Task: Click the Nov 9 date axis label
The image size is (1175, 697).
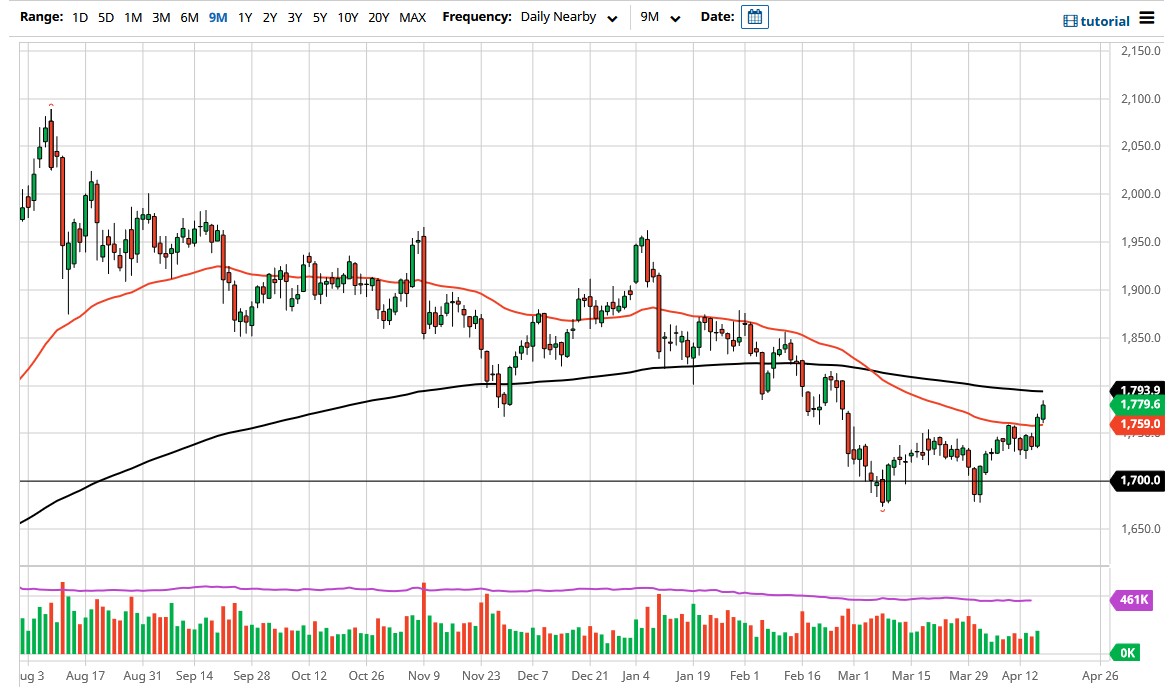Action: 424,676
